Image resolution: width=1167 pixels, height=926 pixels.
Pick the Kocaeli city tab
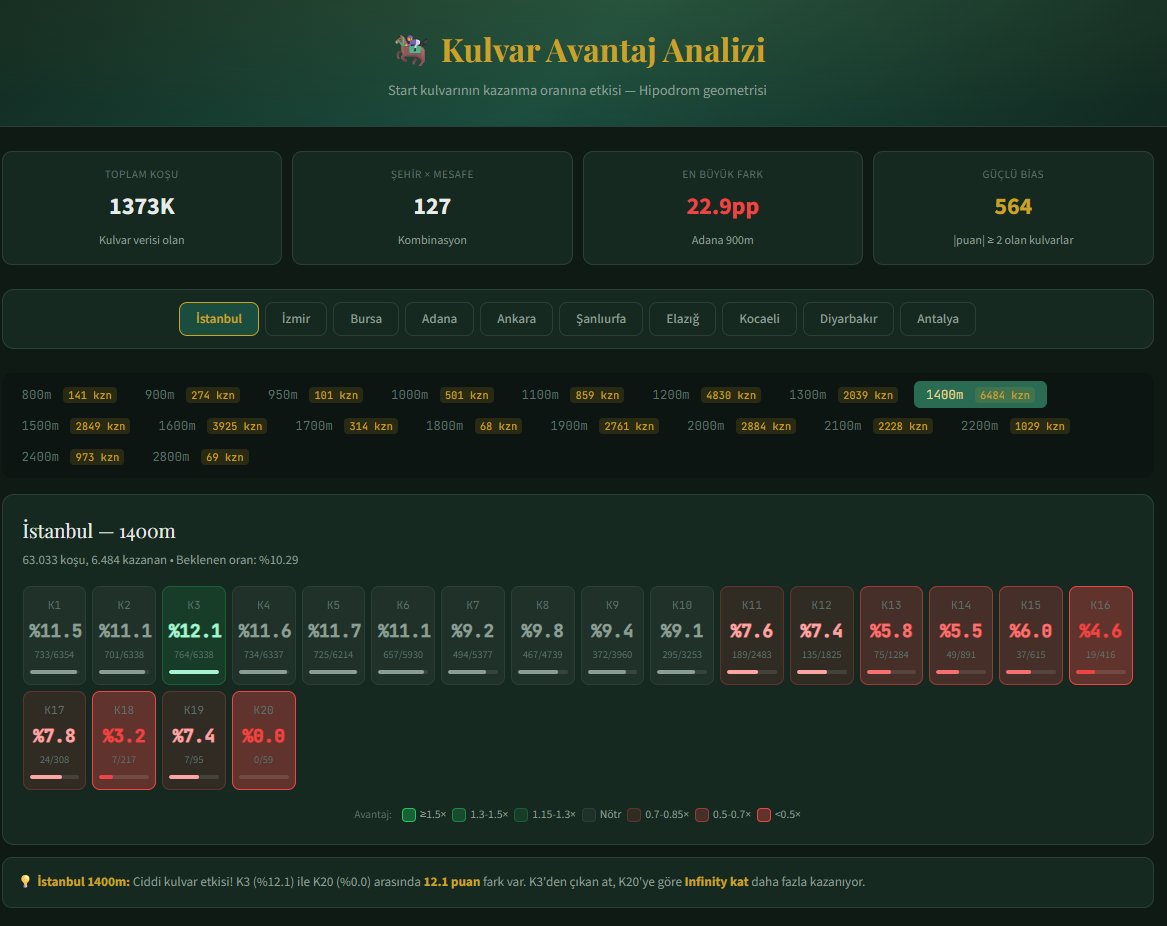[759, 319]
